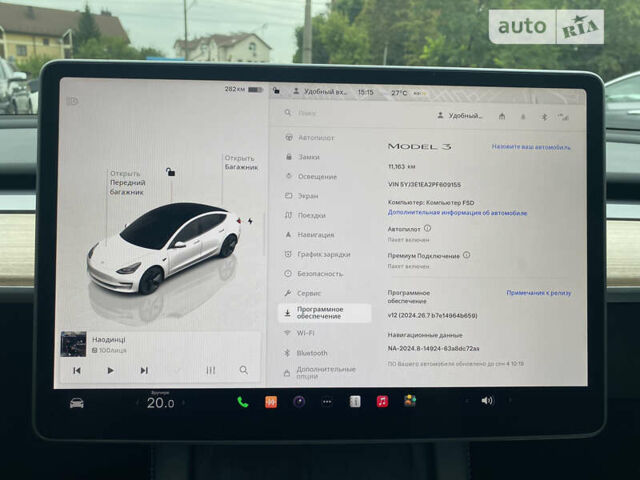Tap the software version v12 (2024.26.7) text
640x480 pixels.
432,315
